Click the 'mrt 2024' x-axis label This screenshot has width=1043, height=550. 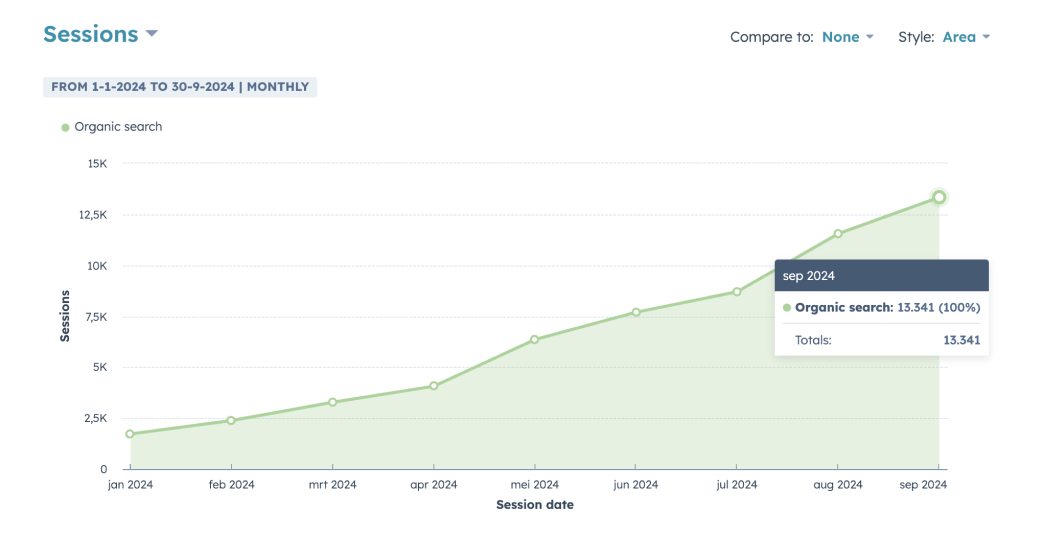click(x=333, y=485)
